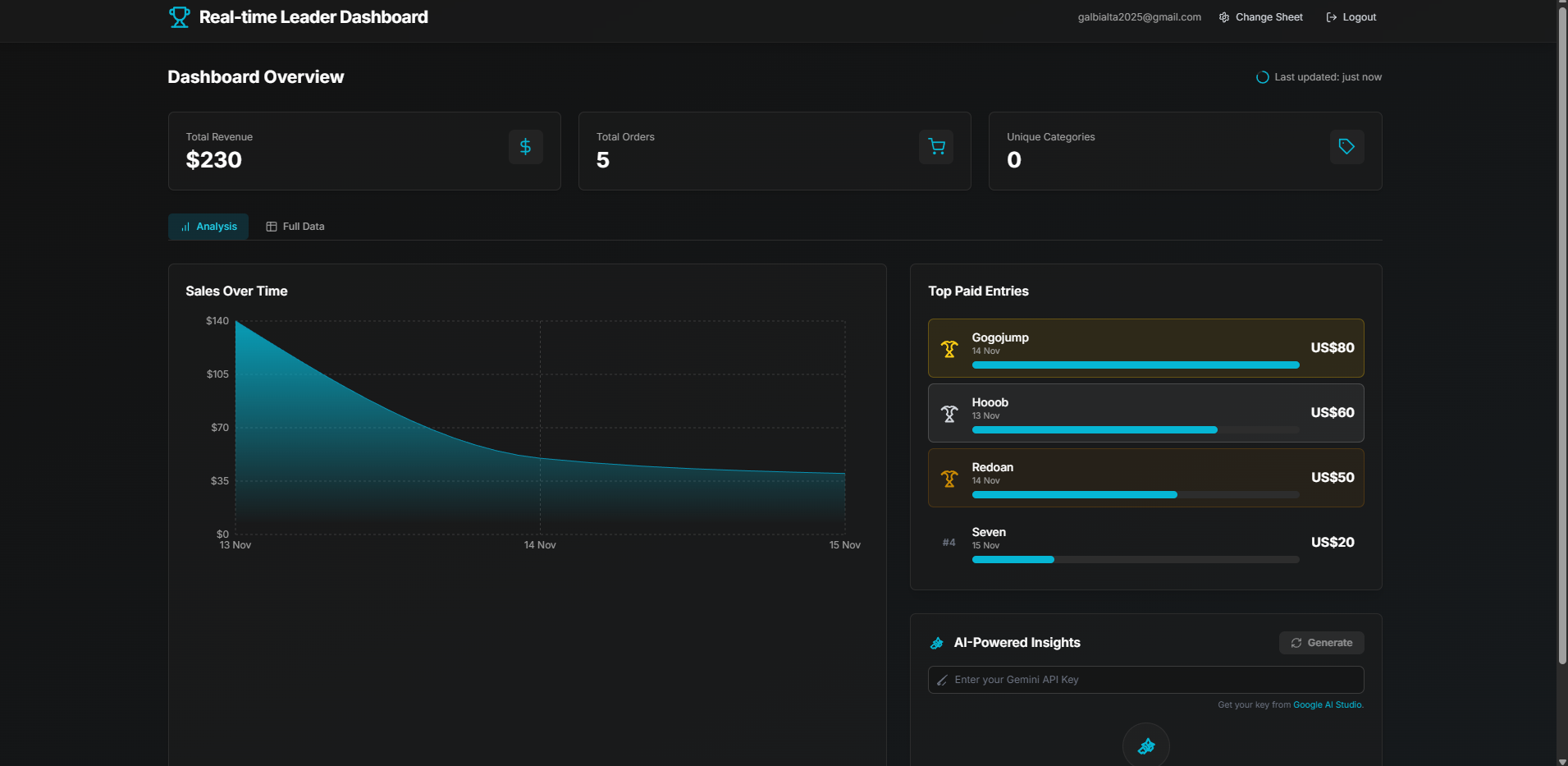Click Gogojump's gold trophy icon
The image size is (1568, 766).
949,349
